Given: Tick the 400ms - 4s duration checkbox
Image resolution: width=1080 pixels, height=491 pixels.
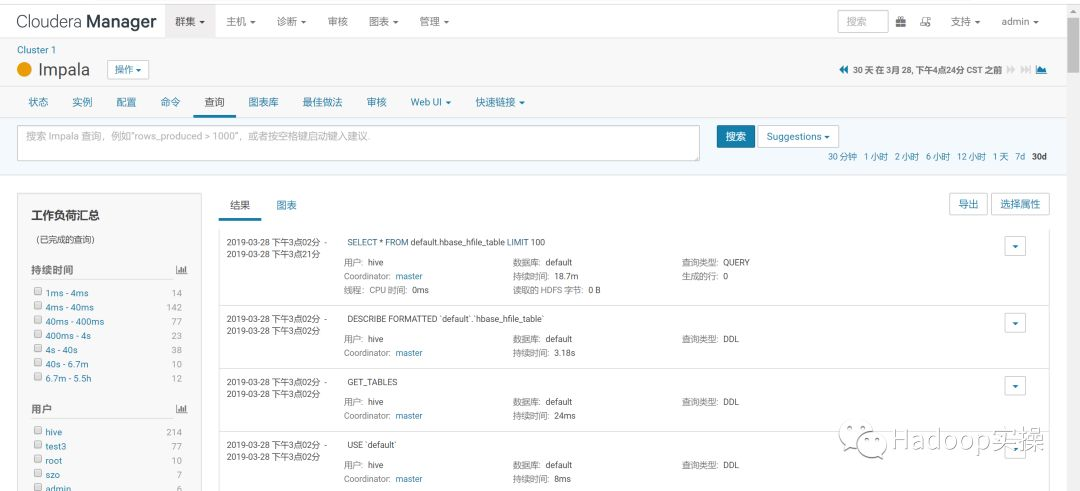Looking at the screenshot, I should pos(38,335).
